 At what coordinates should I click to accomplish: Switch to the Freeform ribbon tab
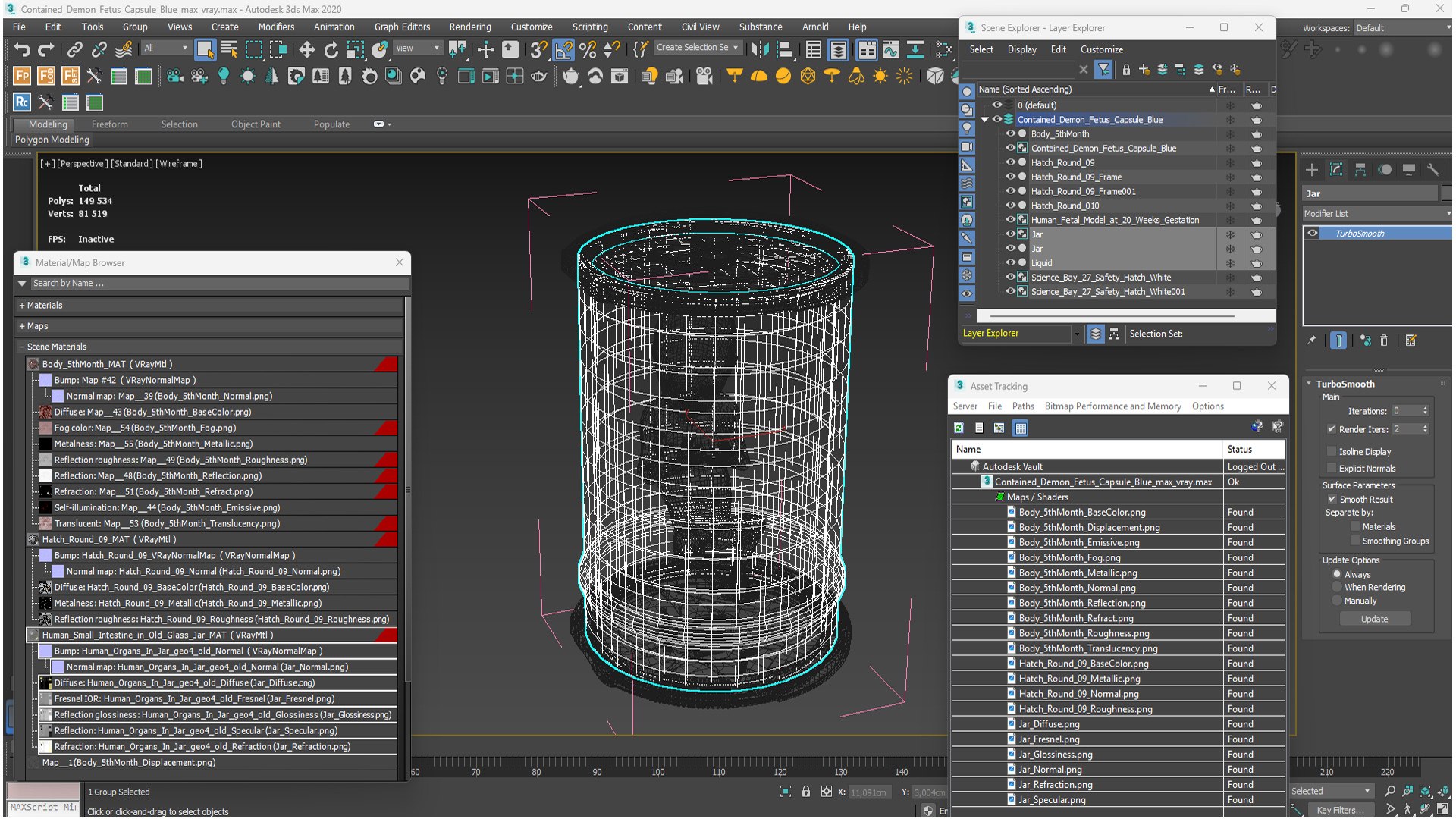click(x=110, y=124)
